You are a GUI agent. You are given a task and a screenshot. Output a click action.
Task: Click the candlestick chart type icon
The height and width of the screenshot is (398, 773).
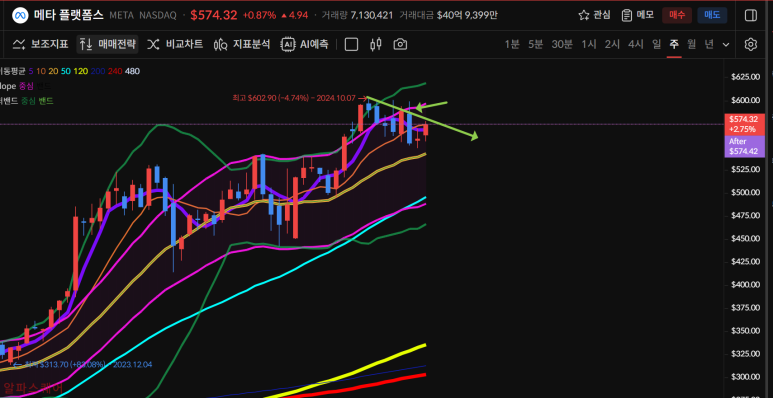376,44
